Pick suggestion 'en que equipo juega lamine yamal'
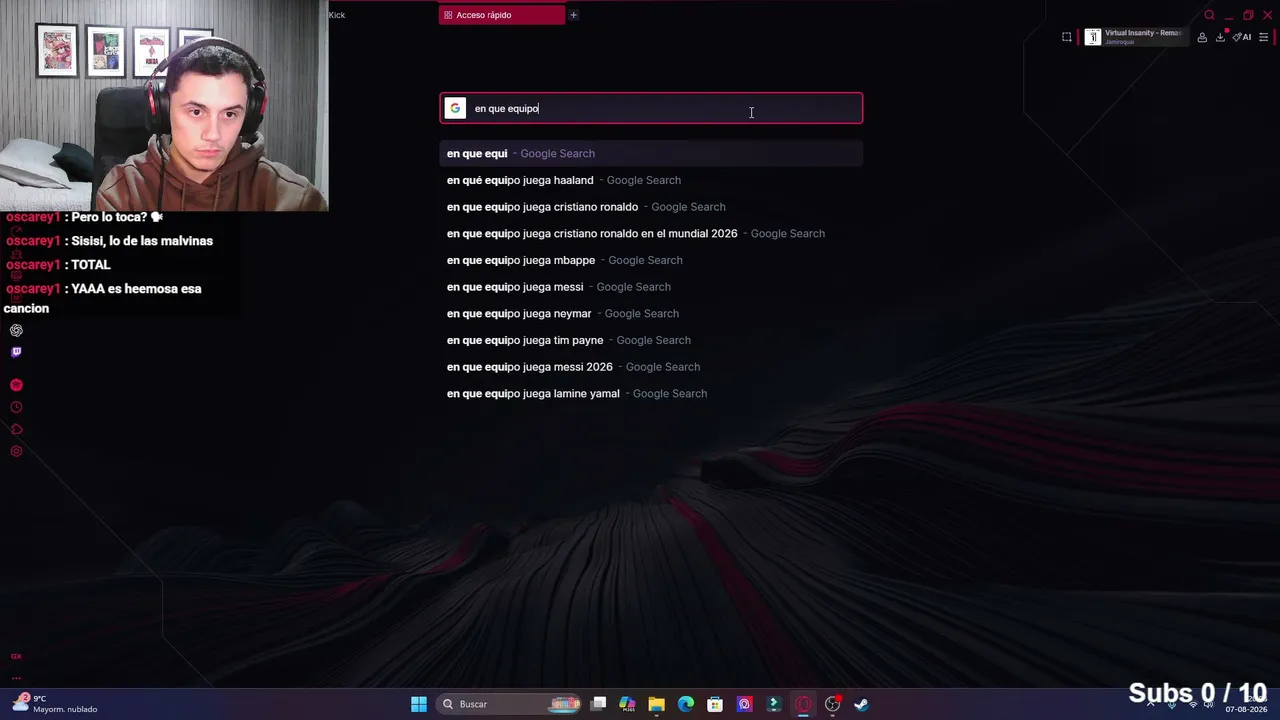 pyautogui.click(x=651, y=393)
